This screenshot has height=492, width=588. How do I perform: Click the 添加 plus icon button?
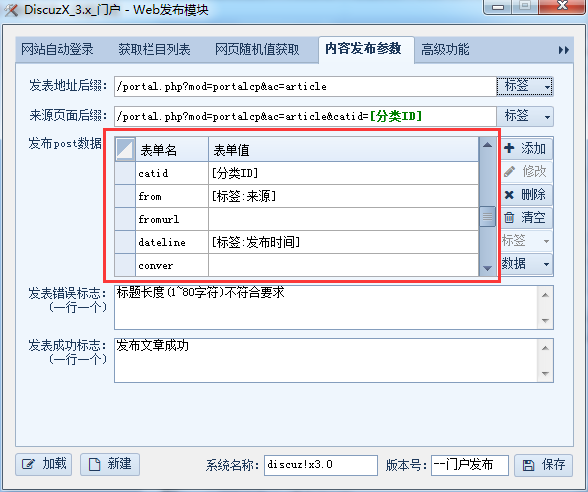[527, 148]
